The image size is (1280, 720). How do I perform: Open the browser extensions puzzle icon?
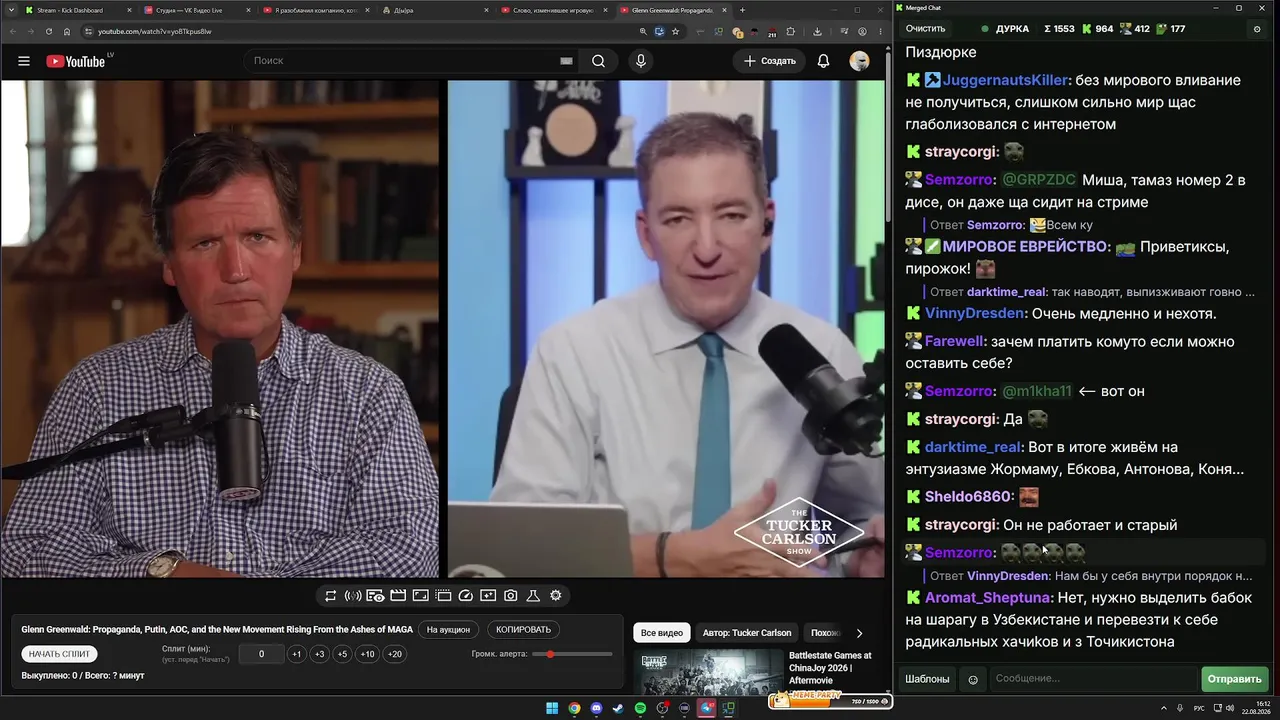[789, 32]
